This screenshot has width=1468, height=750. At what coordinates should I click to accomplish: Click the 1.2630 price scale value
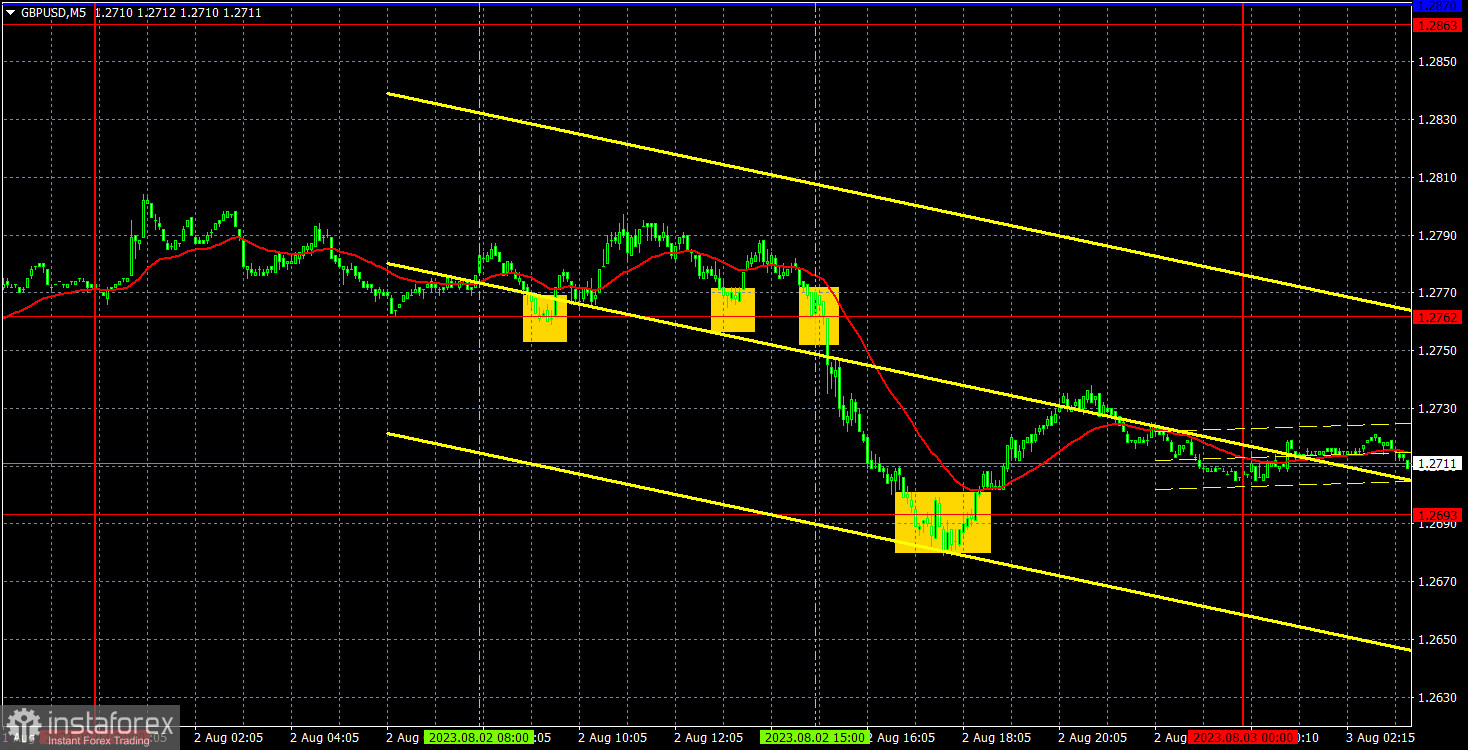pos(1438,698)
